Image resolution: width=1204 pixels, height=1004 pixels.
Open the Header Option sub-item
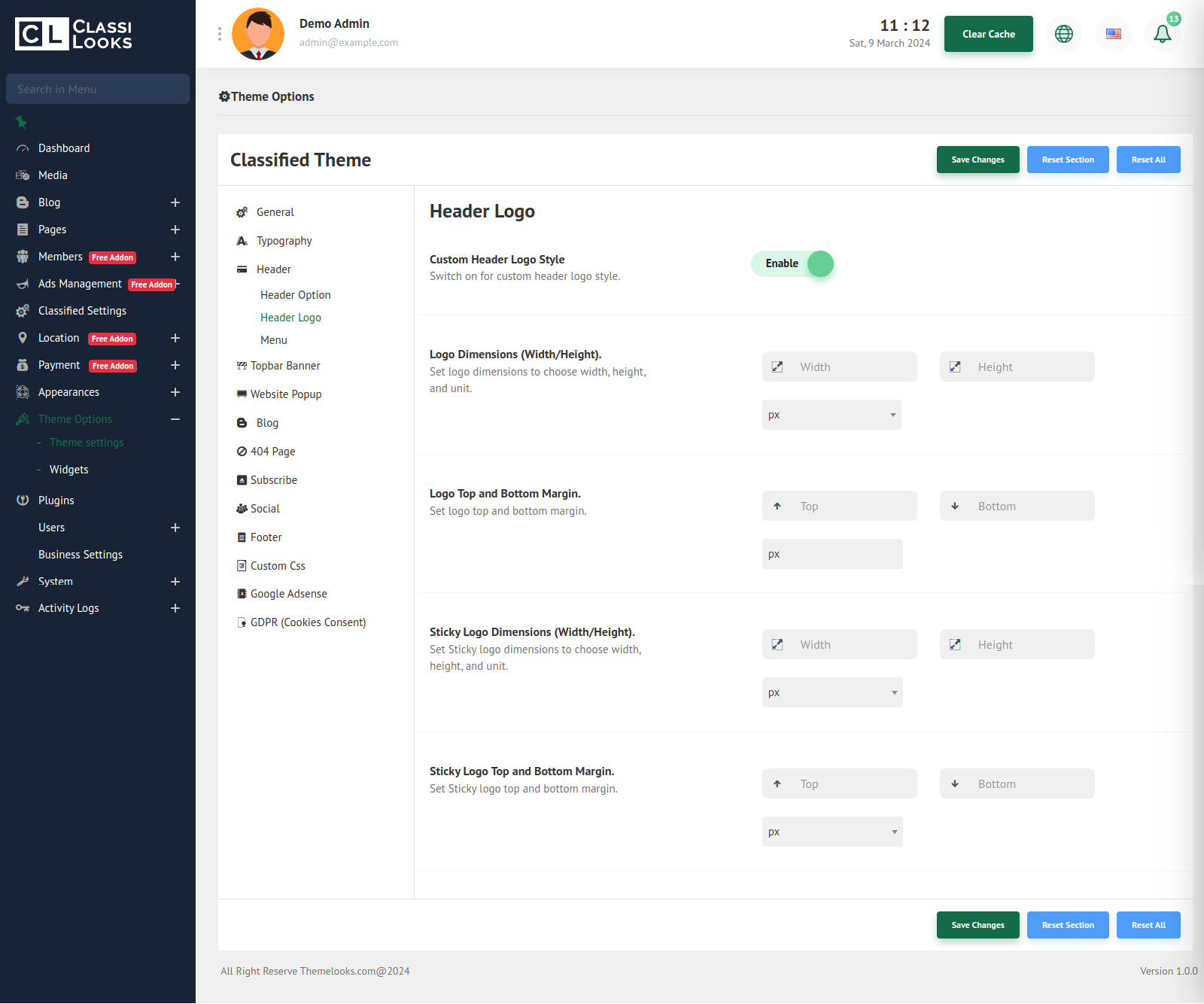point(295,295)
